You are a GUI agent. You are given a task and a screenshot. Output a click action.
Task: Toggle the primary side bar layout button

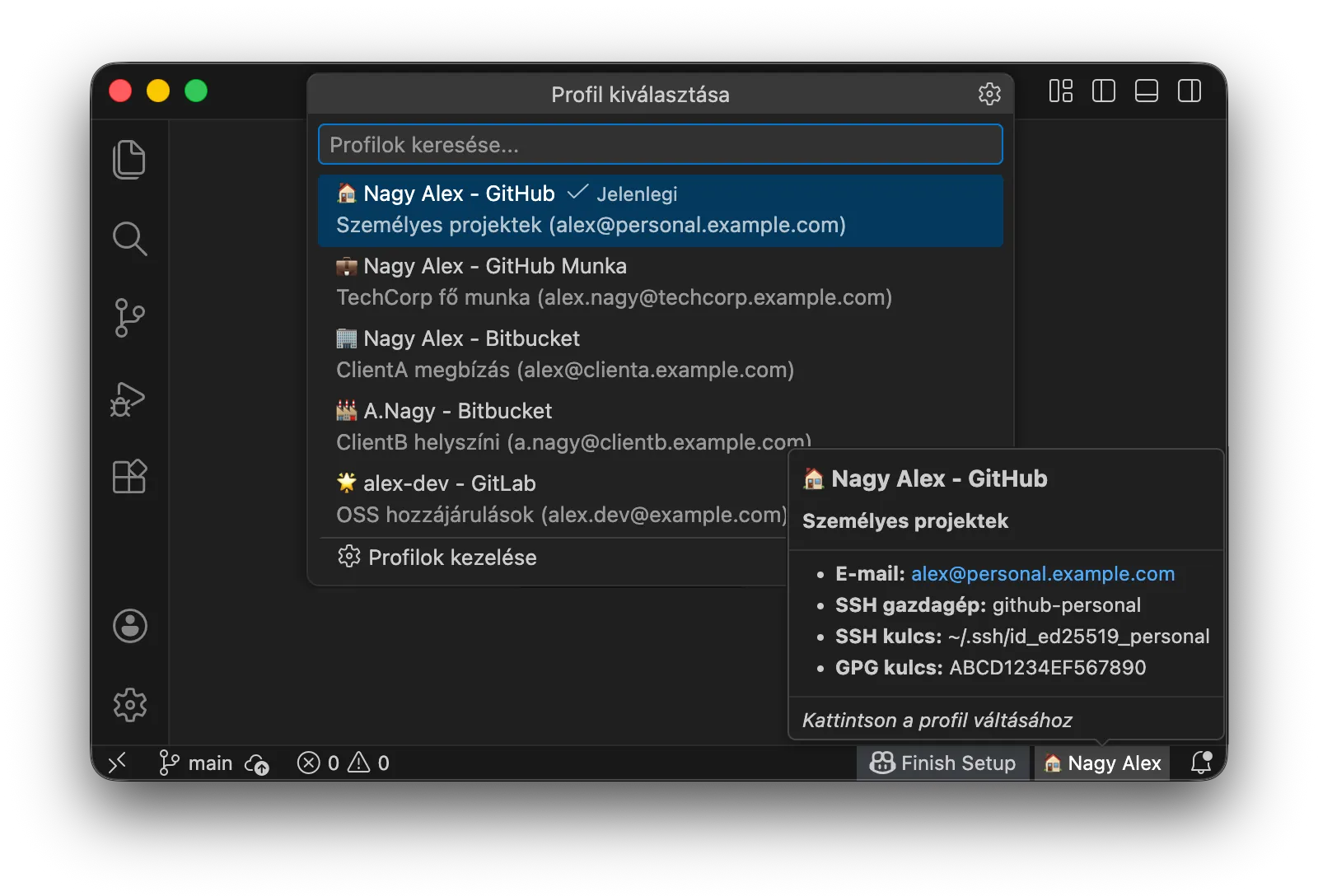[x=1103, y=91]
